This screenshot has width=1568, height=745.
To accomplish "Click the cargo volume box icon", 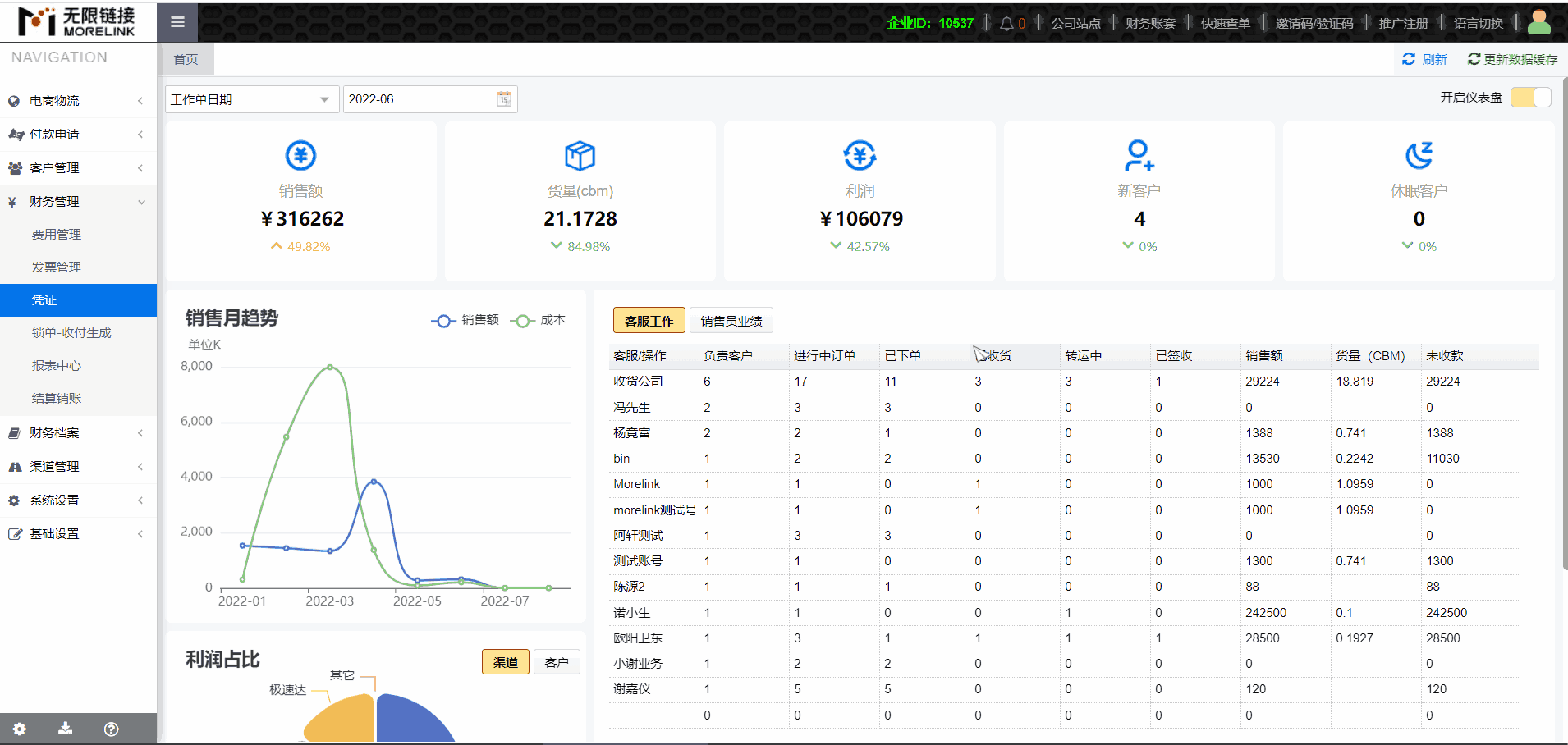I will [580, 155].
